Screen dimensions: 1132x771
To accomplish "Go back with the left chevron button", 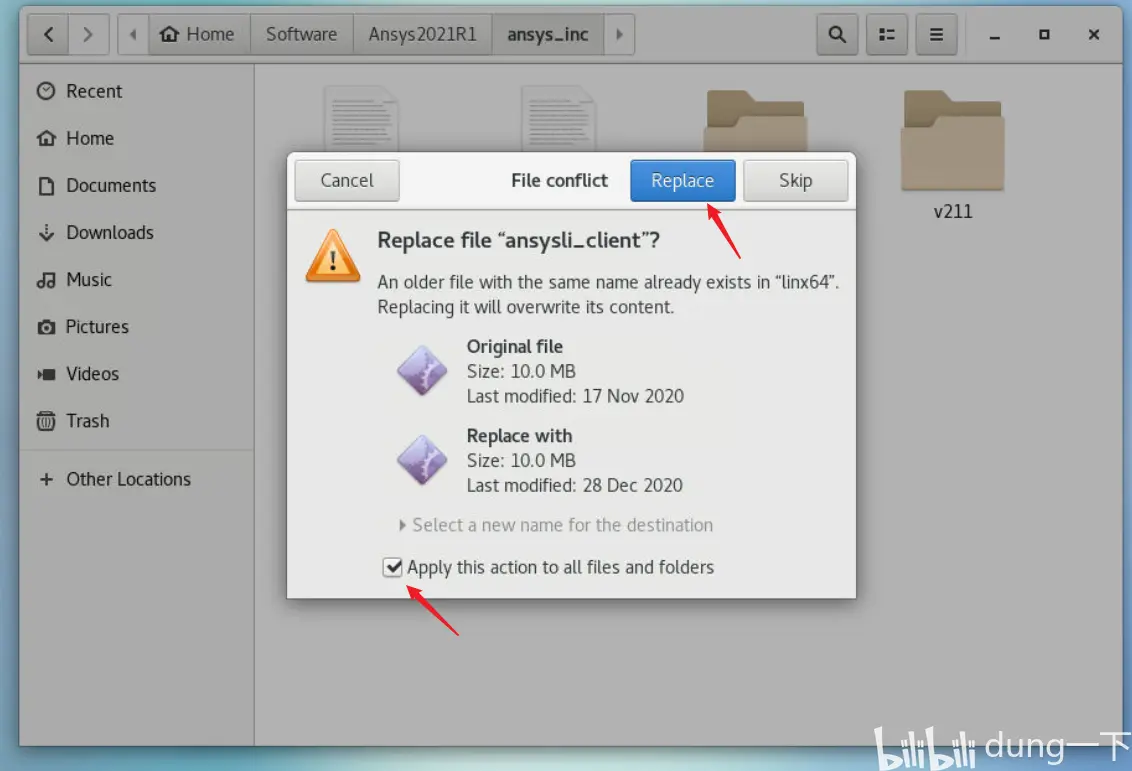I will tap(48, 34).
